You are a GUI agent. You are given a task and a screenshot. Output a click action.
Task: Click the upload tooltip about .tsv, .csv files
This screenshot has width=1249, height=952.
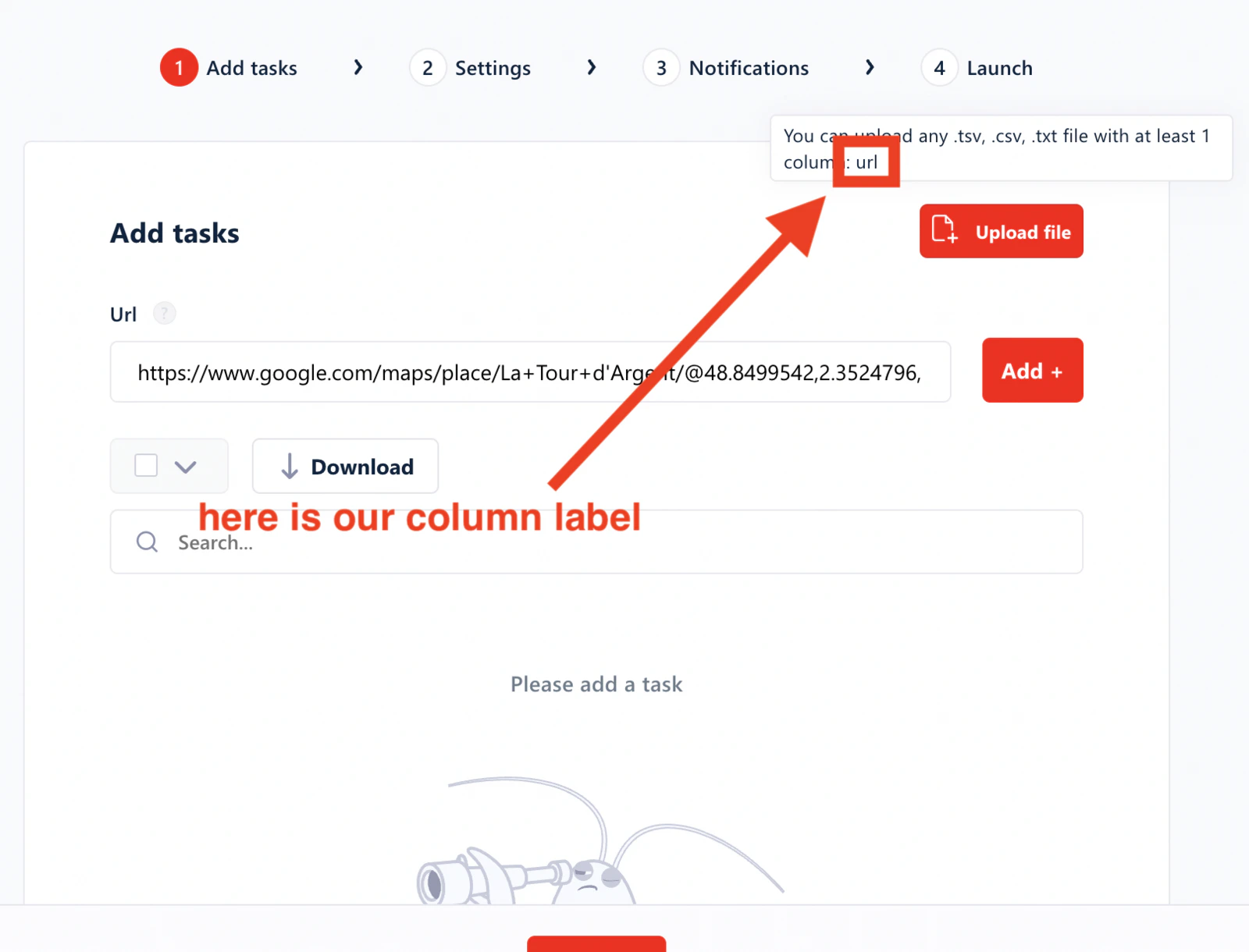pos(1002,148)
